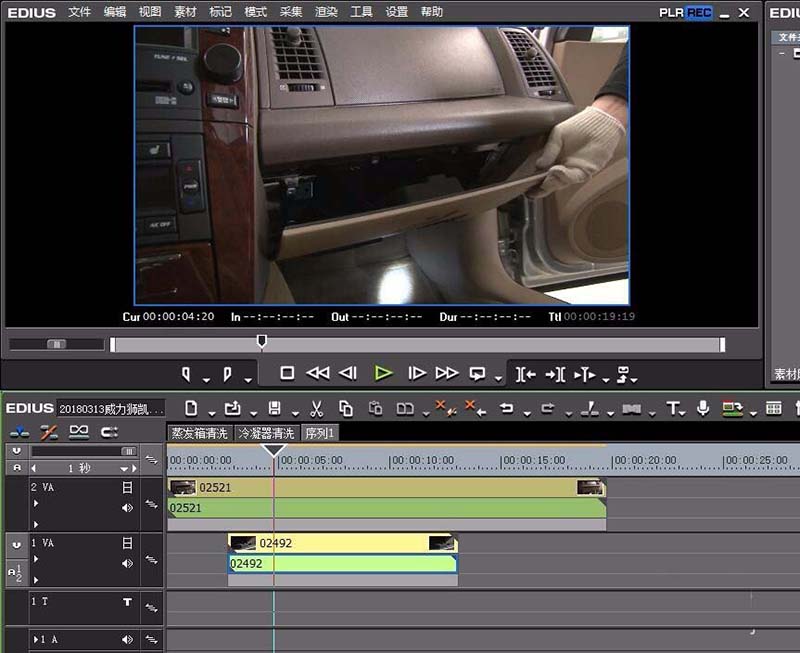Click the Set In point marker icon
Viewport: 800px width, 653px height.
[x=186, y=374]
